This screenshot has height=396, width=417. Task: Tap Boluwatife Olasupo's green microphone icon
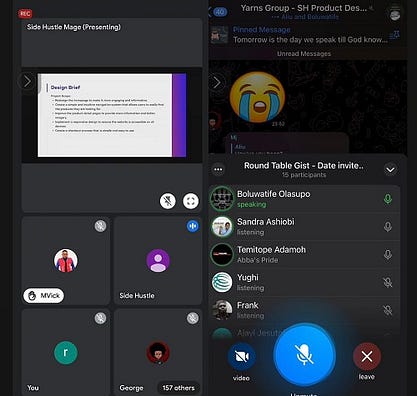coord(388,199)
